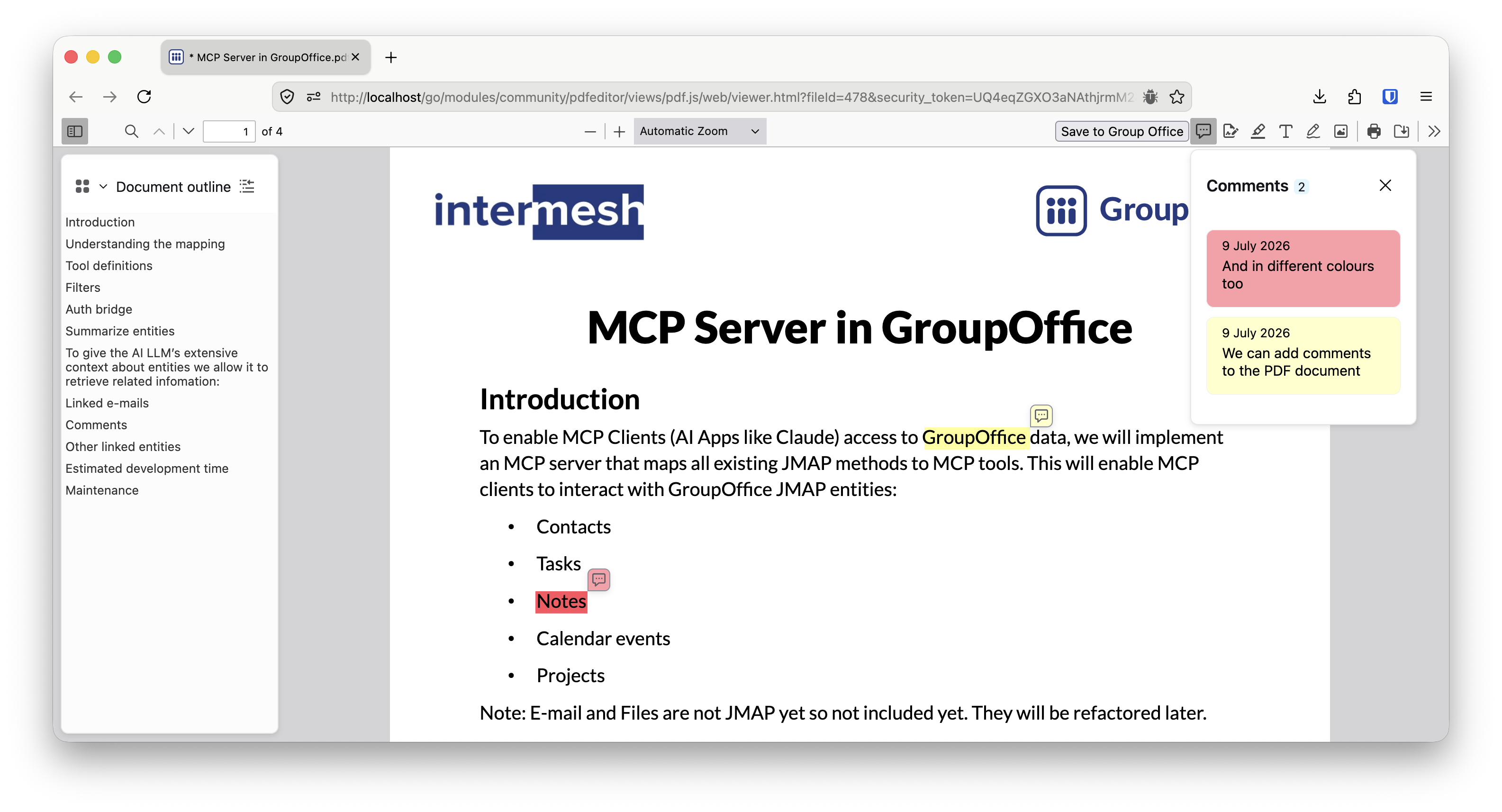The height and width of the screenshot is (812, 1502).
Task: Open the Bitwarden extension icon
Action: [x=1390, y=97]
